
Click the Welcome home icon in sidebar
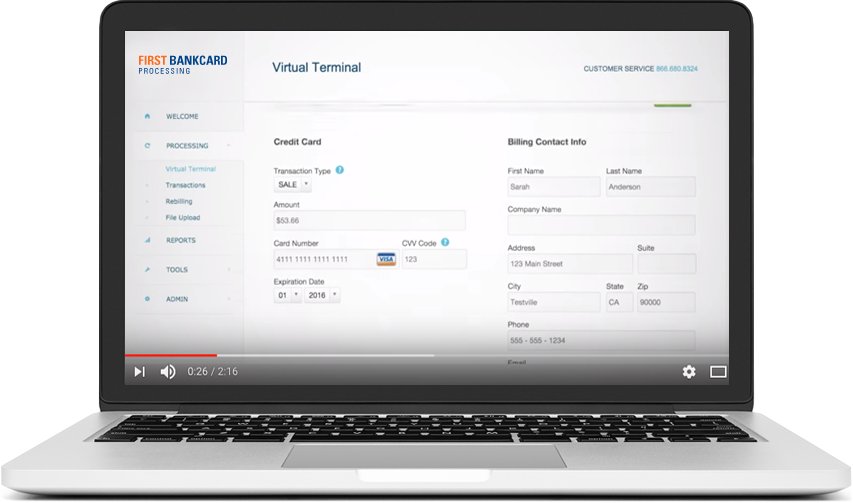[147, 116]
